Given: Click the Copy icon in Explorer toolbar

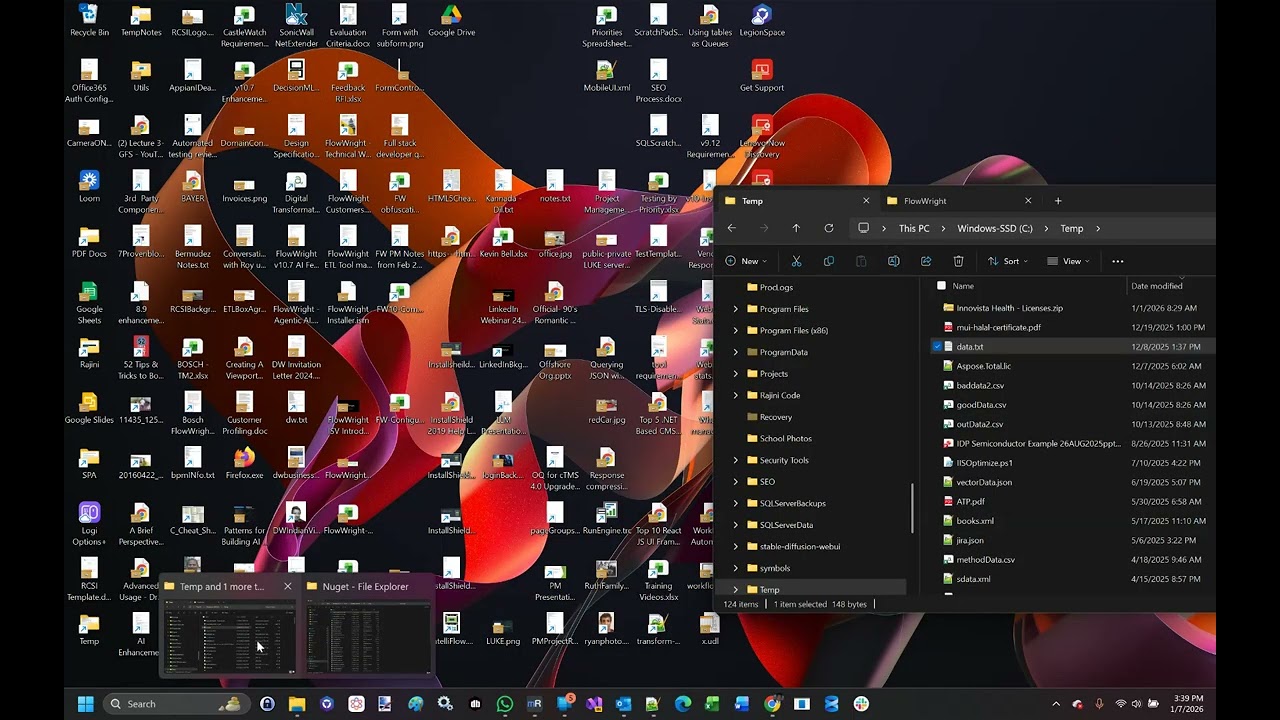Looking at the screenshot, I should tap(828, 261).
